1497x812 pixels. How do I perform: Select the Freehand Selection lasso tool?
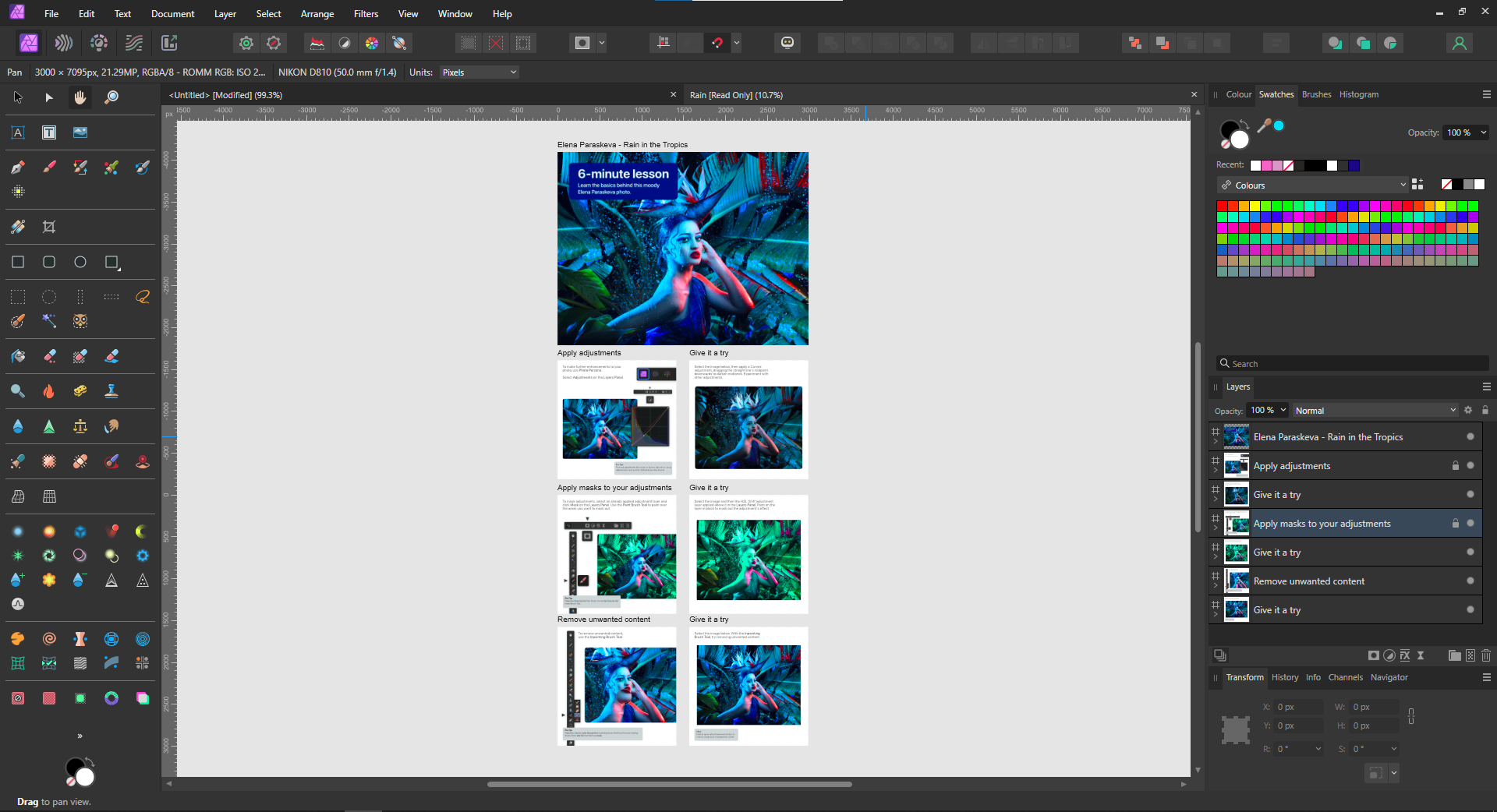click(x=143, y=297)
